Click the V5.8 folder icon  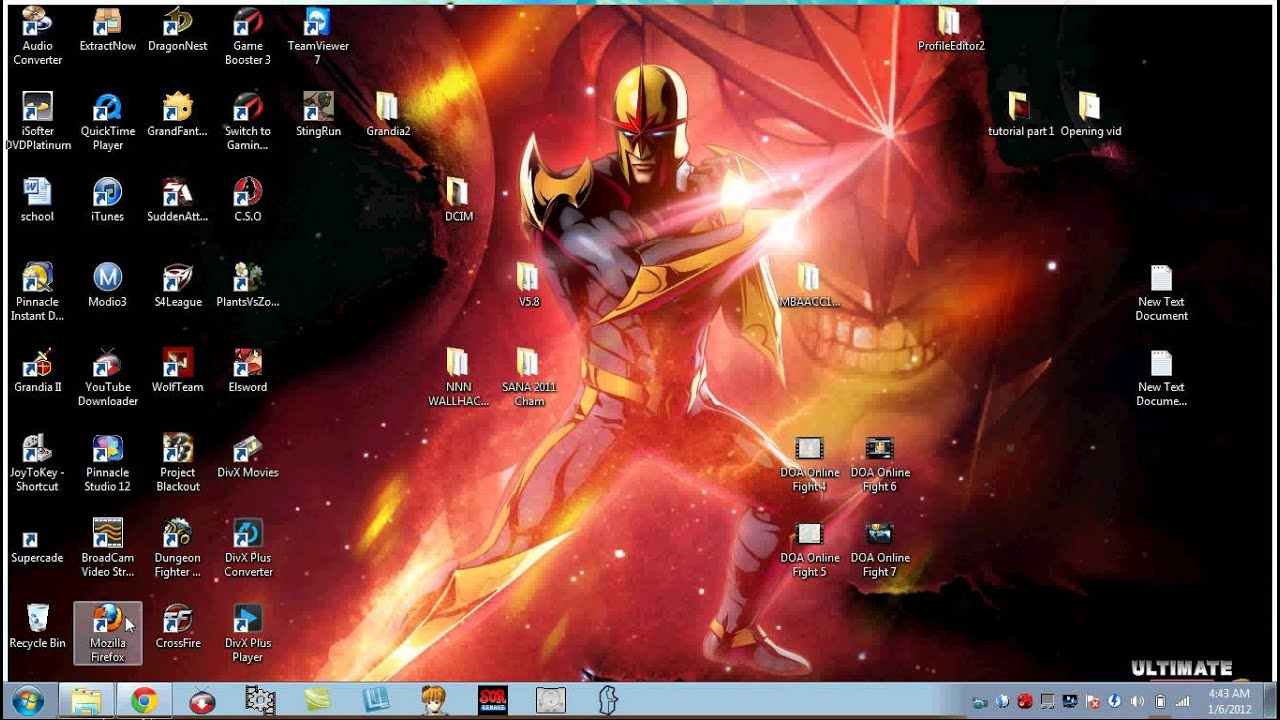point(529,284)
